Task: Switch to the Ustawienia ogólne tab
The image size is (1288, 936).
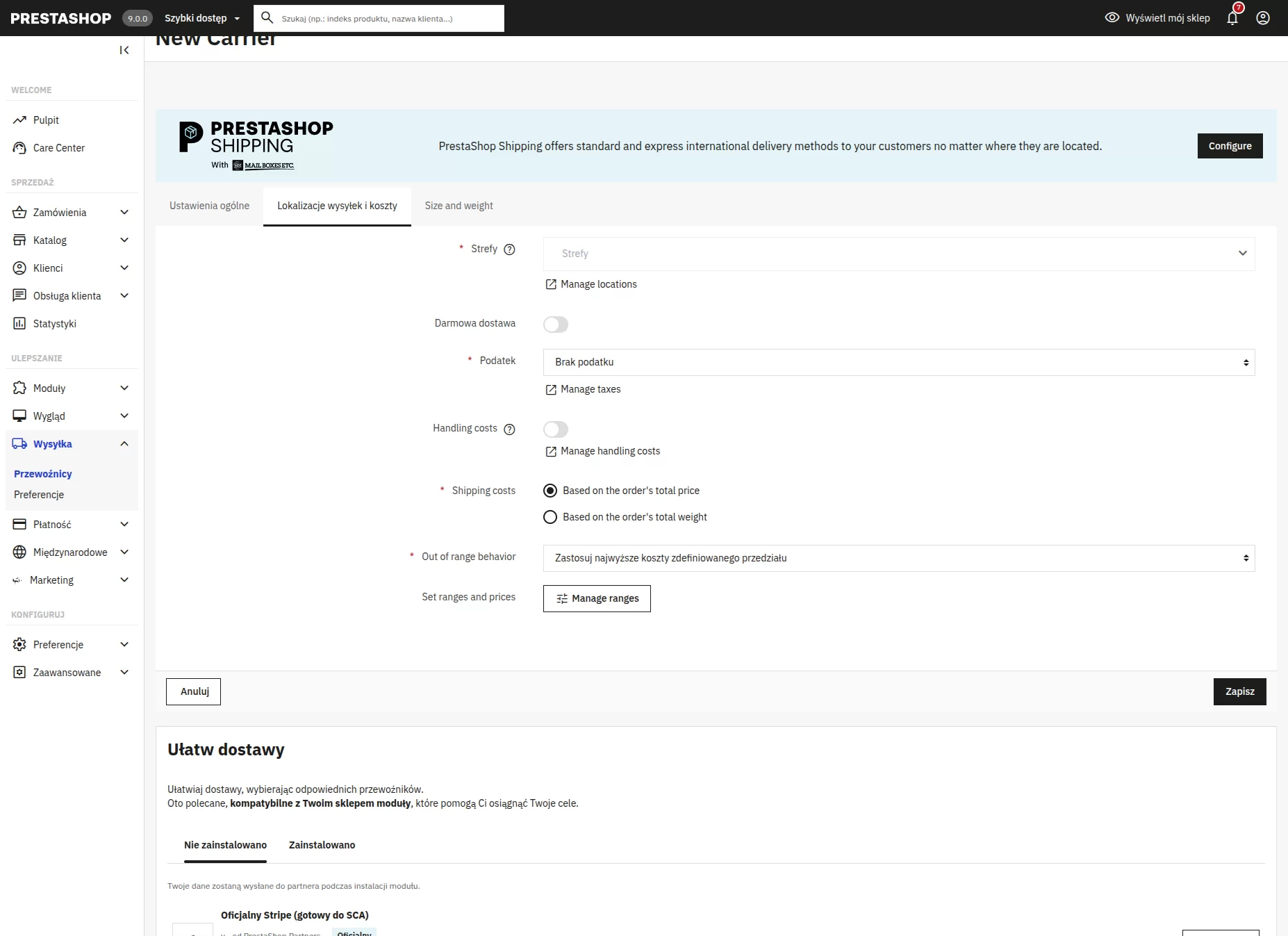Action: 209,206
